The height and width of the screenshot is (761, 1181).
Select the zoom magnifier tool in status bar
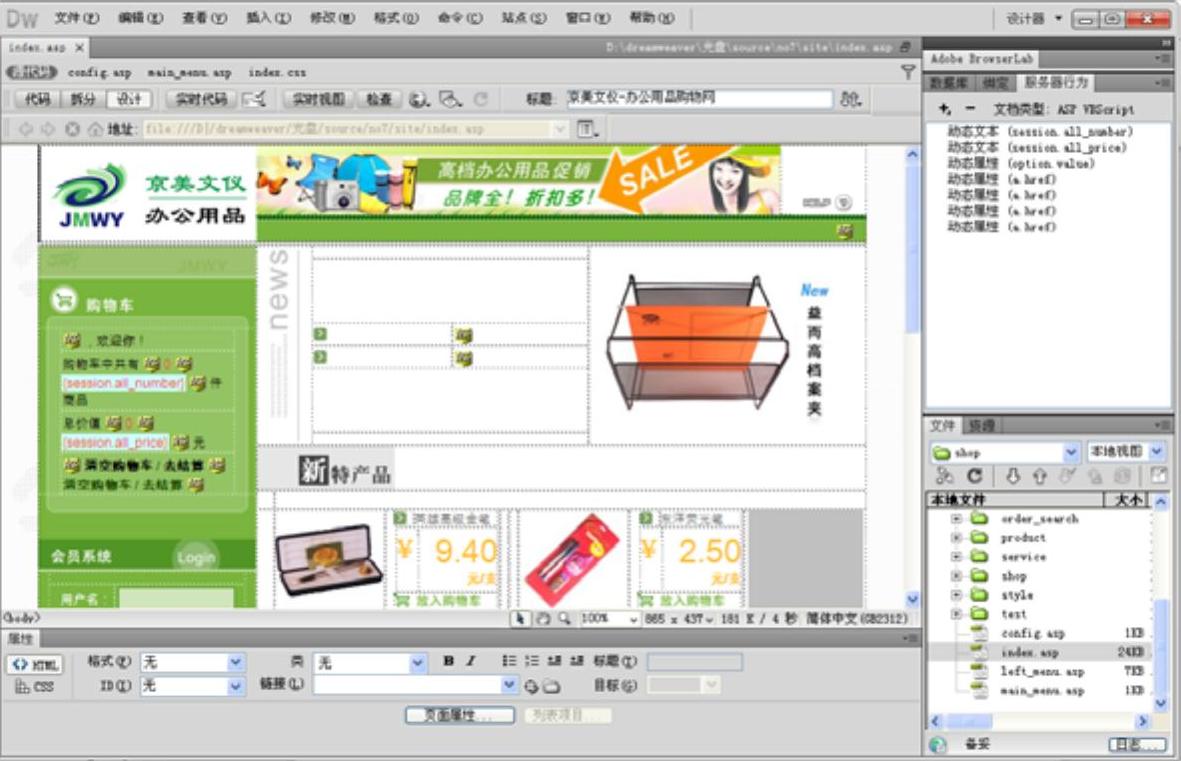(564, 619)
